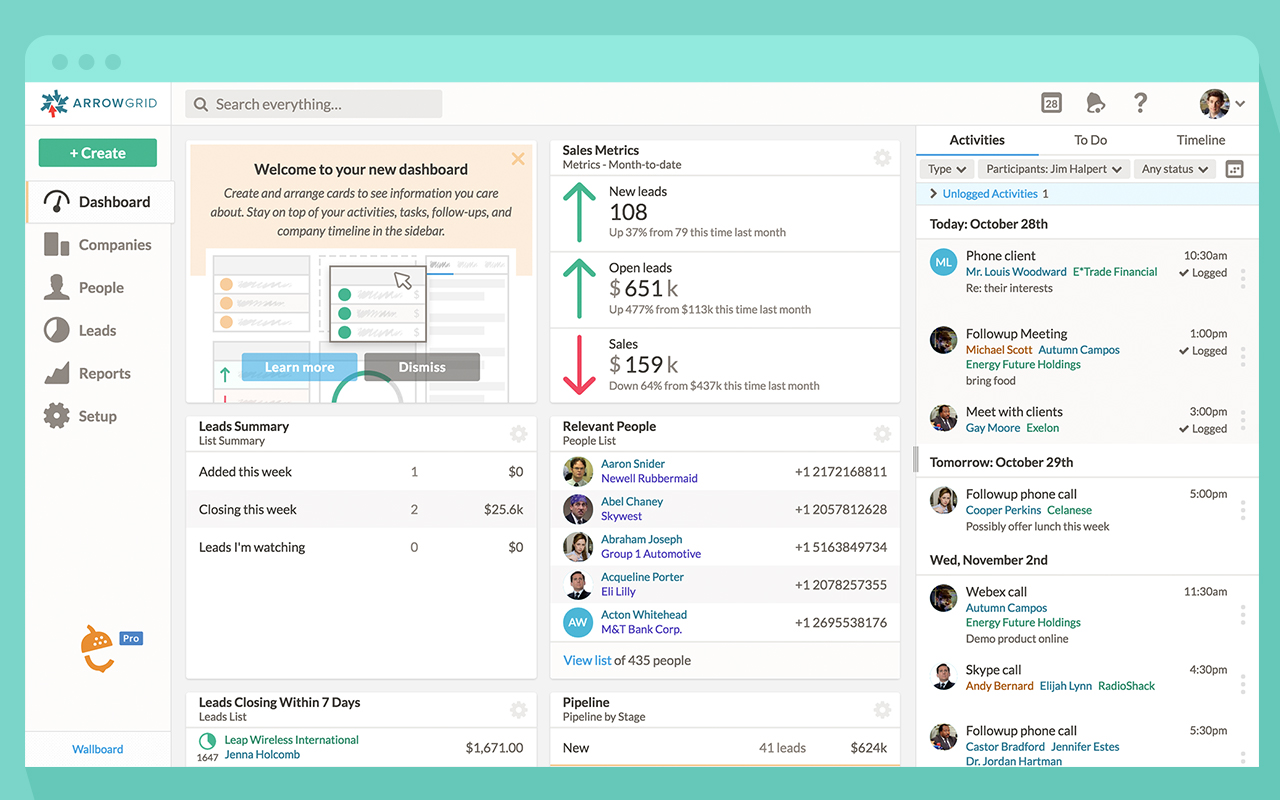Screen dimensions: 1280x800
Task: Open Sales Metrics card settings gear
Action: [x=882, y=158]
